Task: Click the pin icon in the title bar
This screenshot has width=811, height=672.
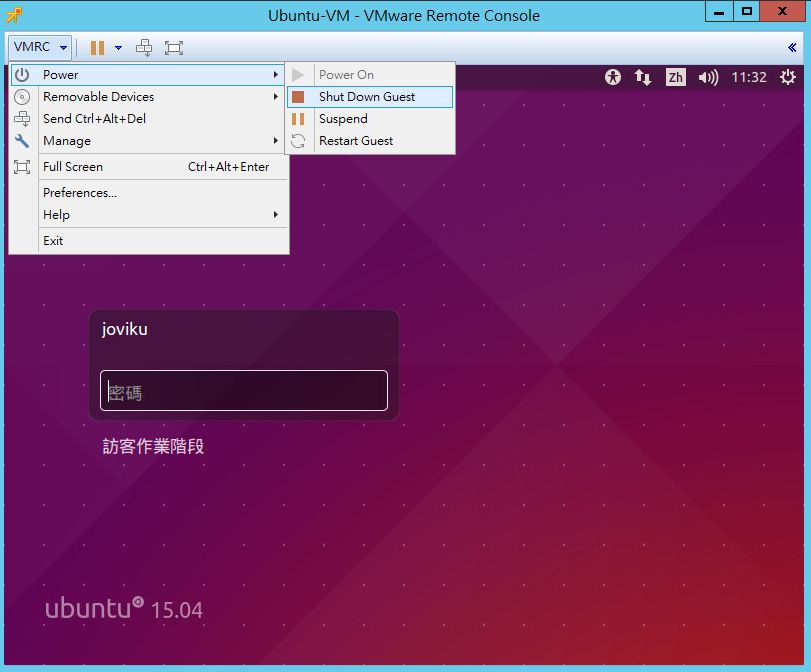Action: pos(13,13)
